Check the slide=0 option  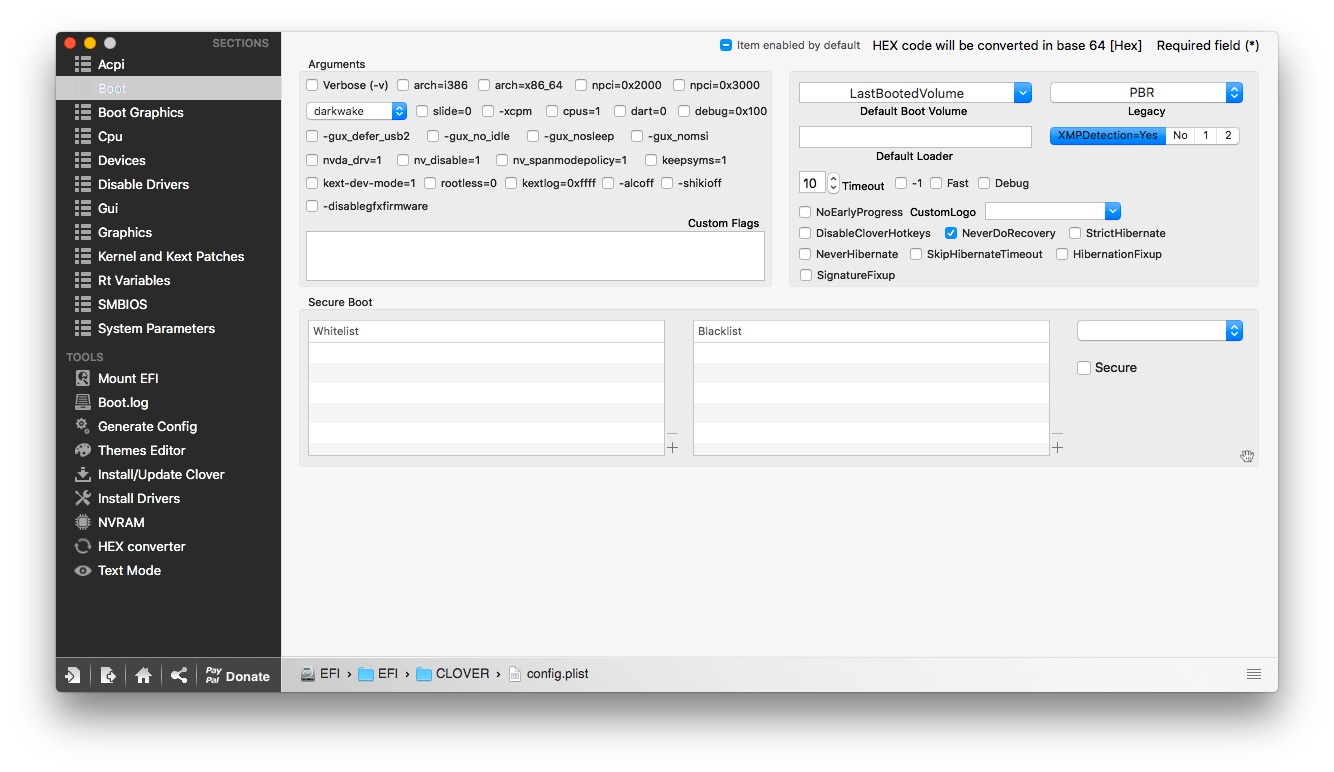click(x=422, y=111)
